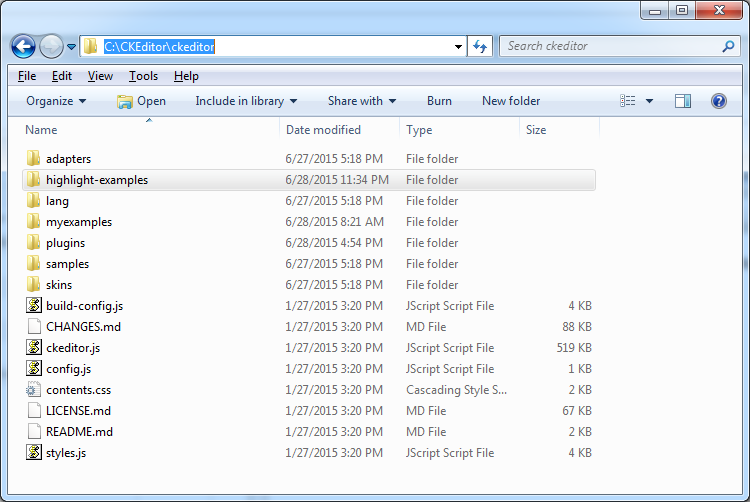Open the Tools menu

click(x=143, y=76)
